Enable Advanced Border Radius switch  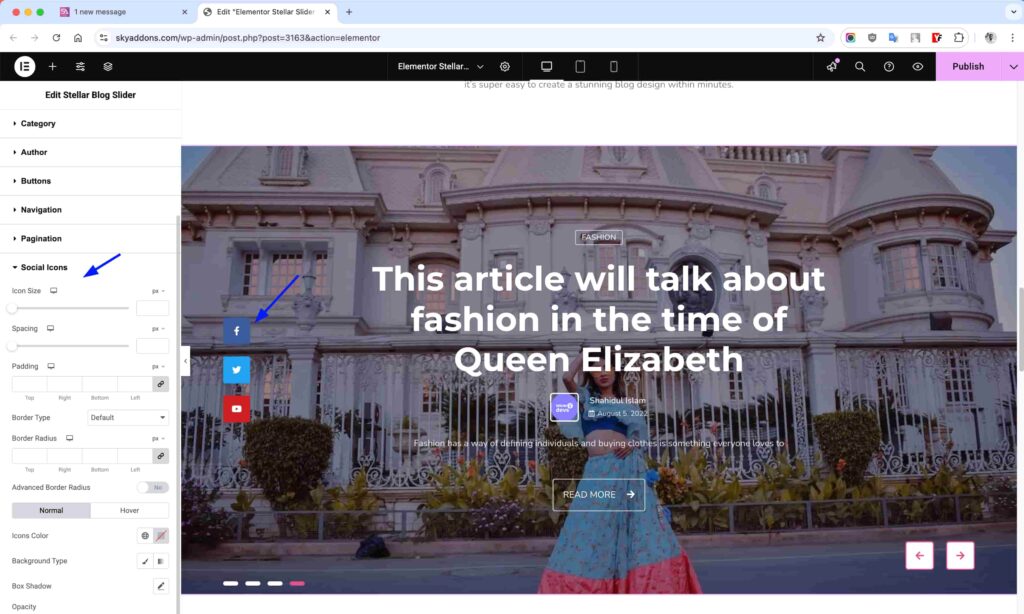point(153,487)
